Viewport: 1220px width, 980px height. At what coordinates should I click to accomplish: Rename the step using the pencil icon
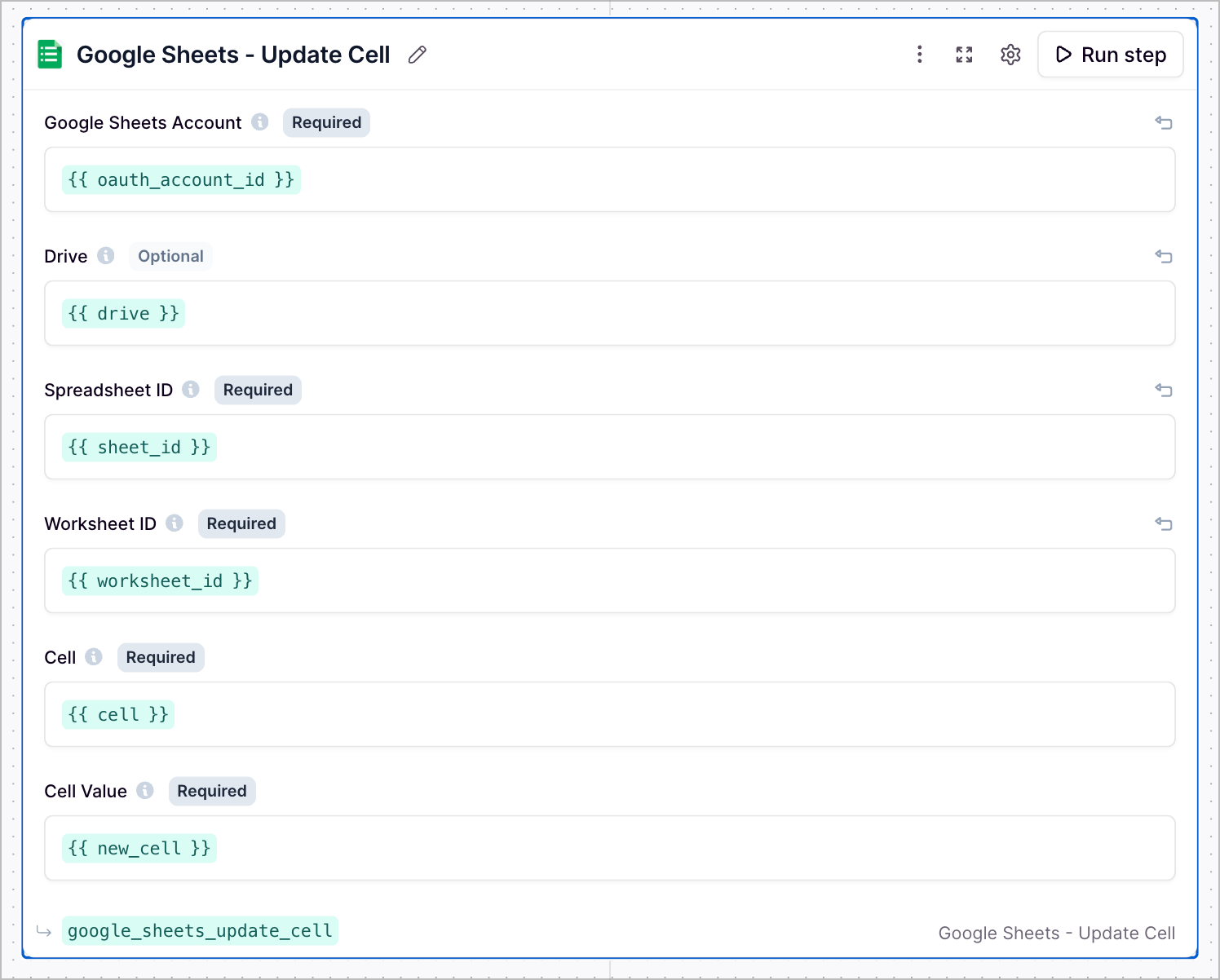click(x=417, y=54)
